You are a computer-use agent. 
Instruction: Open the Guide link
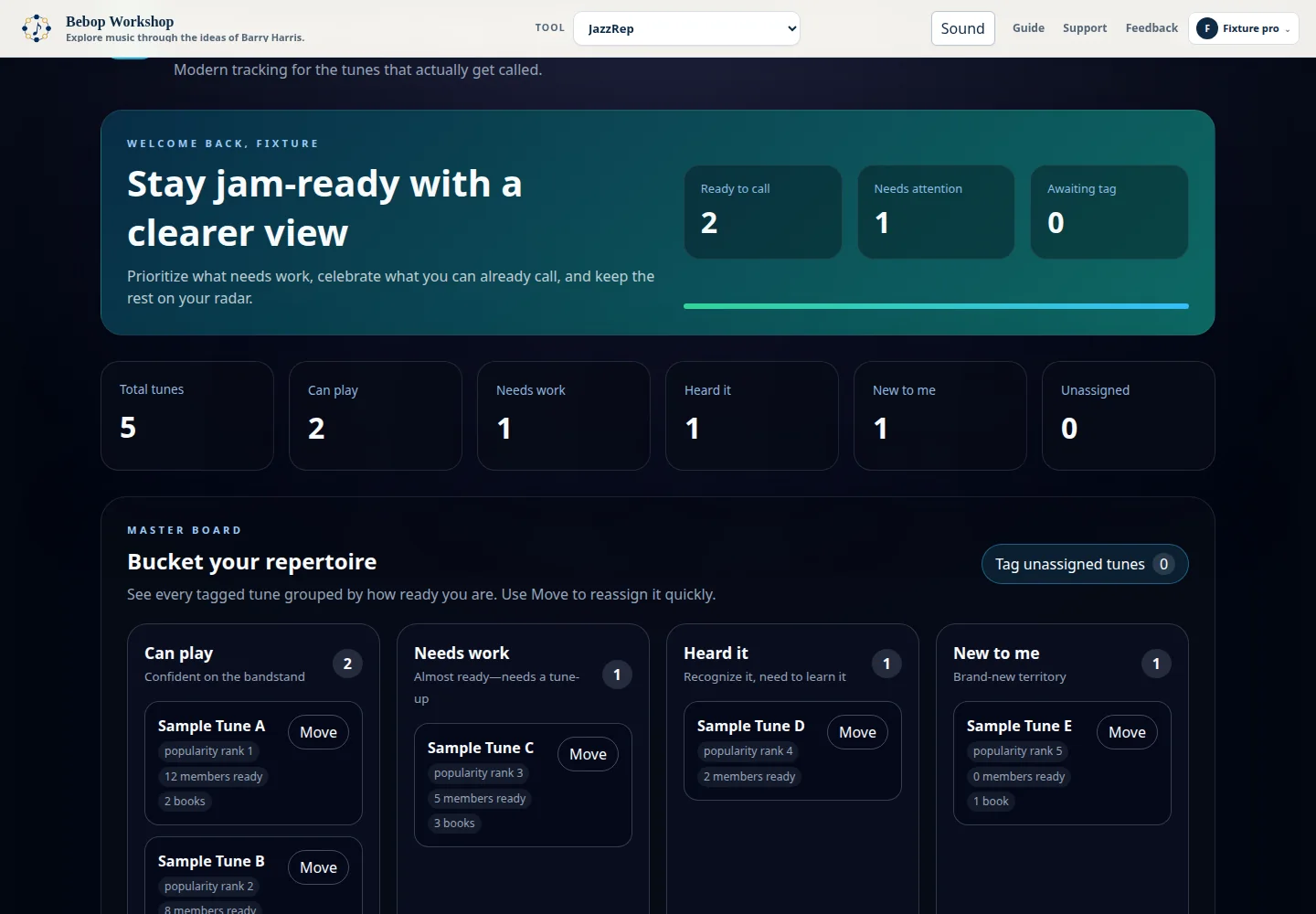tap(1028, 28)
